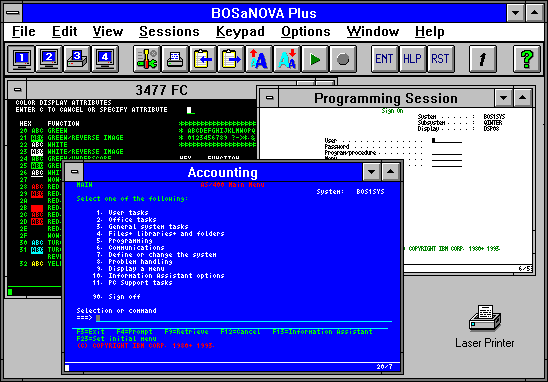This screenshot has width=548, height=382.
Task: Switch to session 2 display icon
Action: (x=49, y=59)
